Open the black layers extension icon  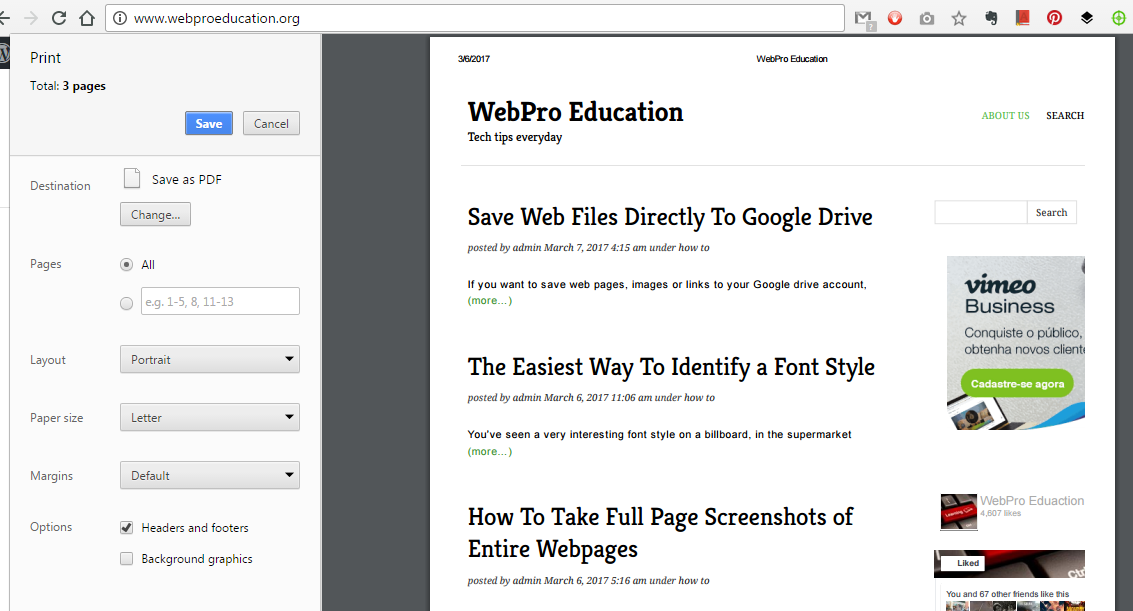coord(1086,18)
